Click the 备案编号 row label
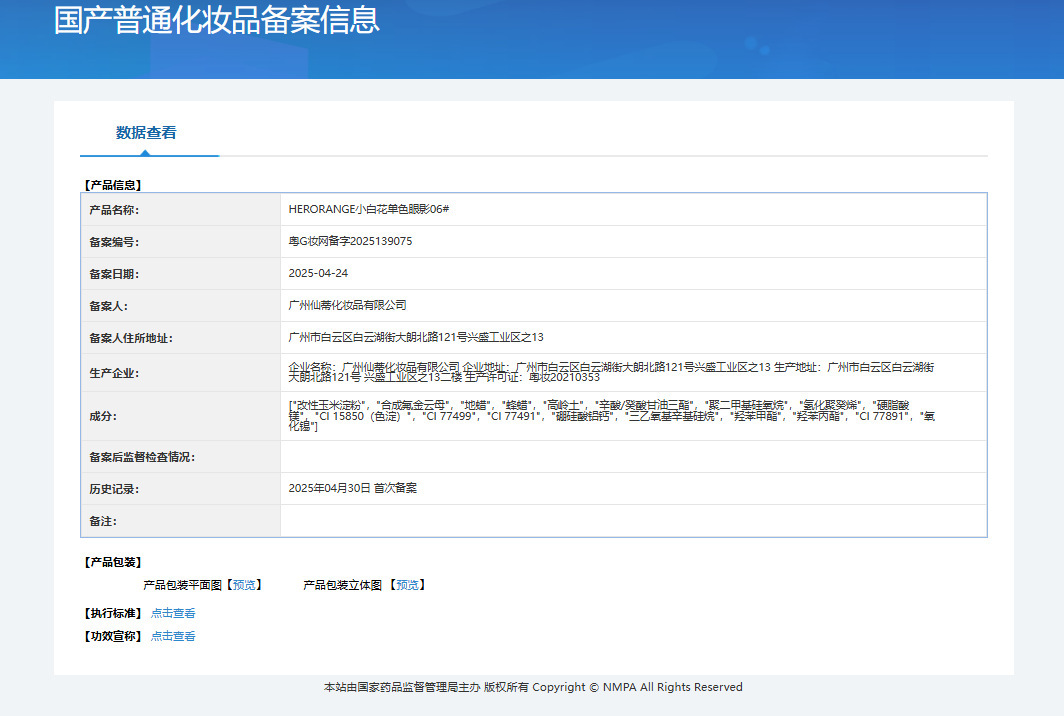 (x=114, y=242)
